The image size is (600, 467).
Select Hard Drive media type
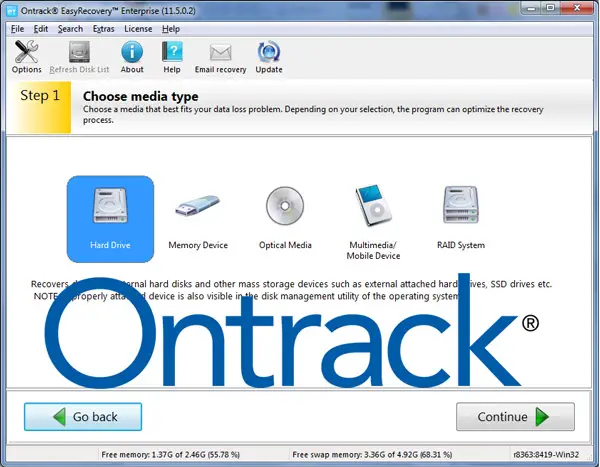(110, 219)
